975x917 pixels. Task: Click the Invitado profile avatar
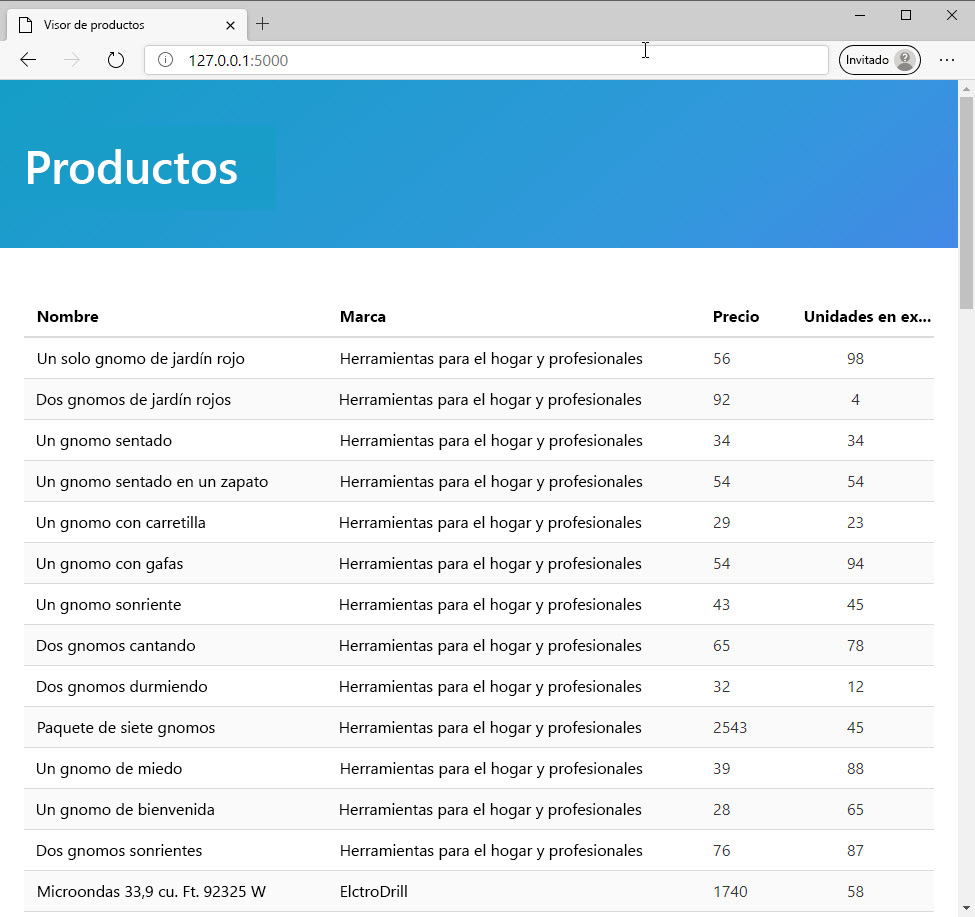click(907, 59)
